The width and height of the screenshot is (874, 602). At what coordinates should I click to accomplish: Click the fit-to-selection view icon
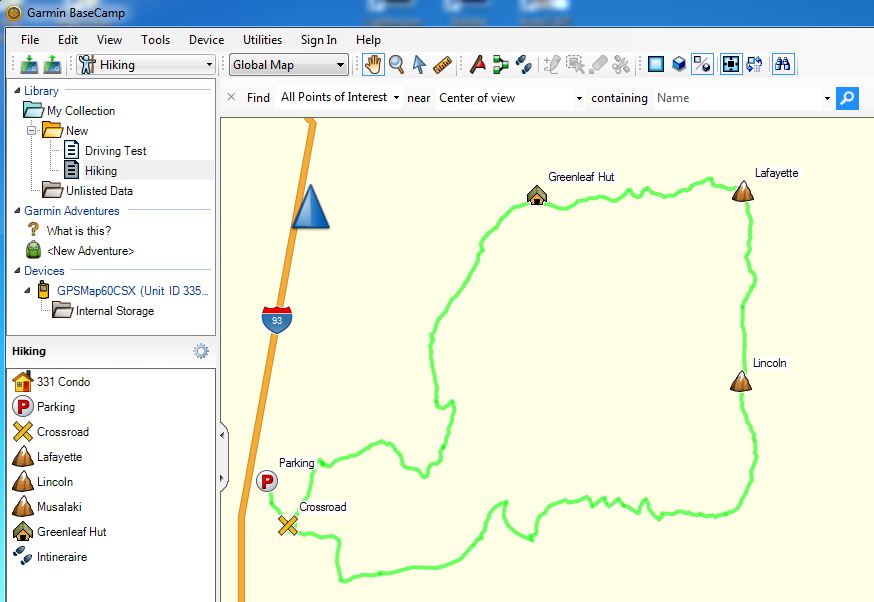730,65
